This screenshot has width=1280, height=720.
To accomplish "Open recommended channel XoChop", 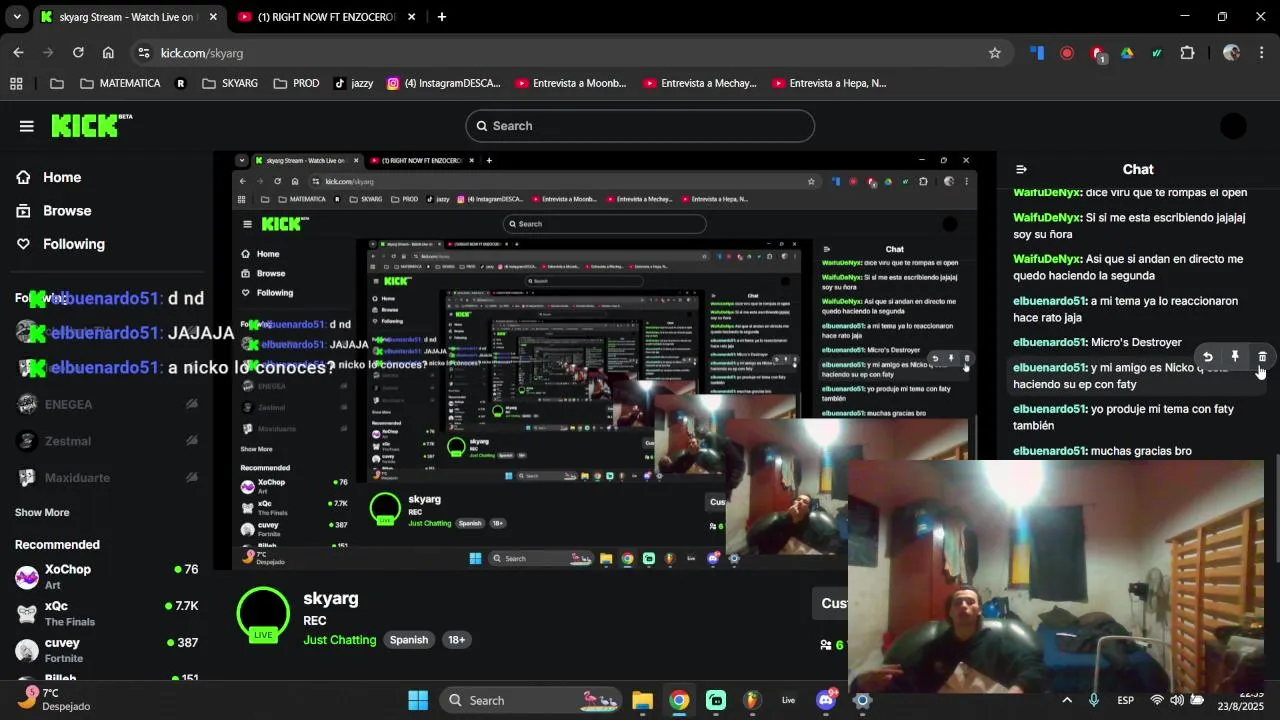I will [x=105, y=577].
